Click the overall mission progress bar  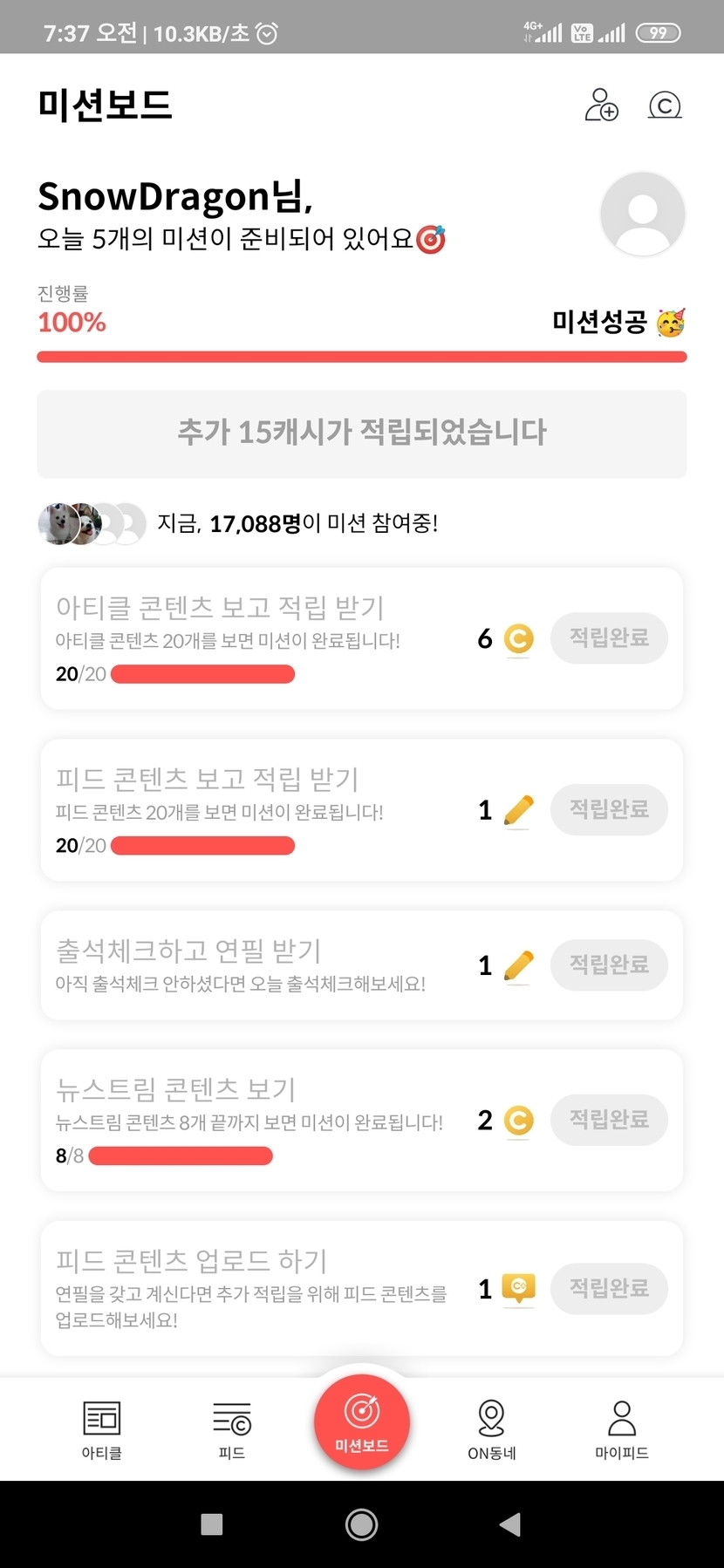pyautogui.click(x=362, y=357)
